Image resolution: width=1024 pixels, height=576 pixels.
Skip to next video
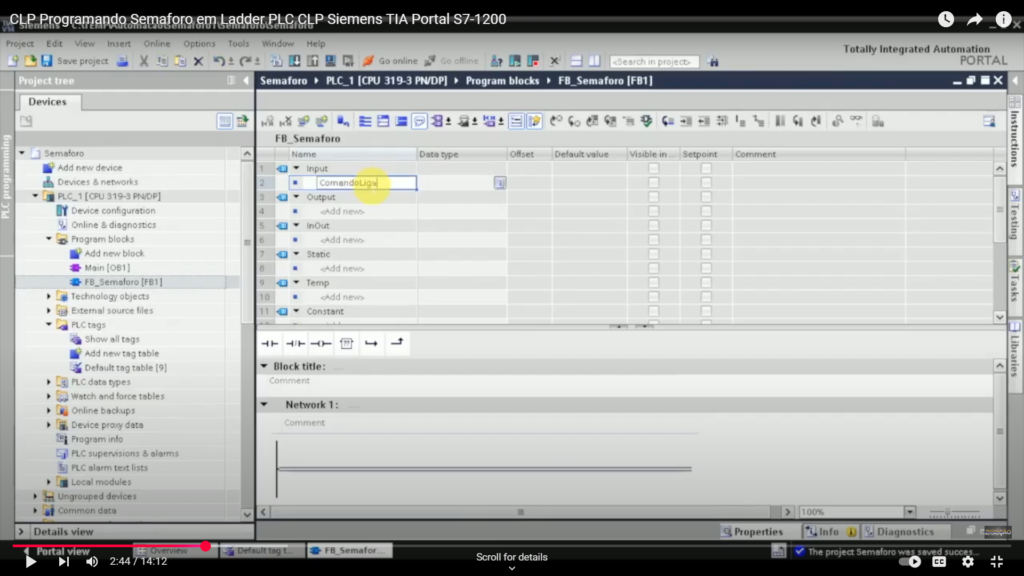coord(63,561)
